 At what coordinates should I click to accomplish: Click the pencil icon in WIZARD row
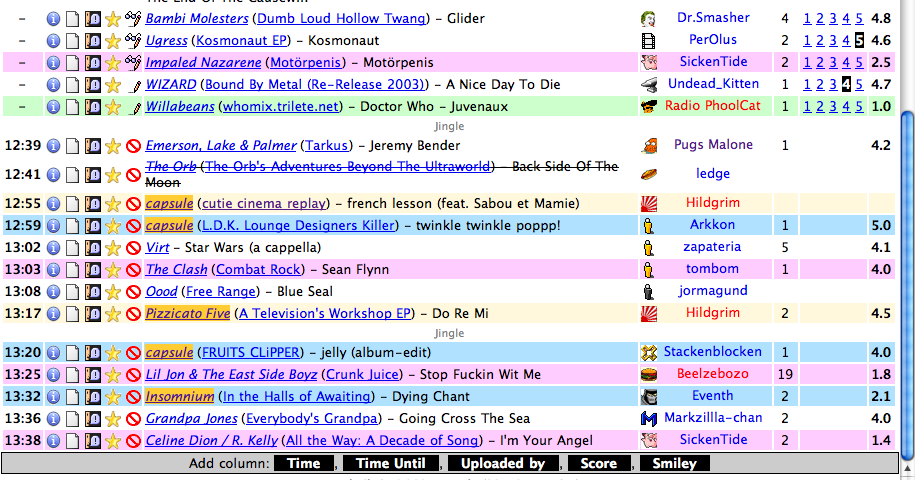coord(134,86)
